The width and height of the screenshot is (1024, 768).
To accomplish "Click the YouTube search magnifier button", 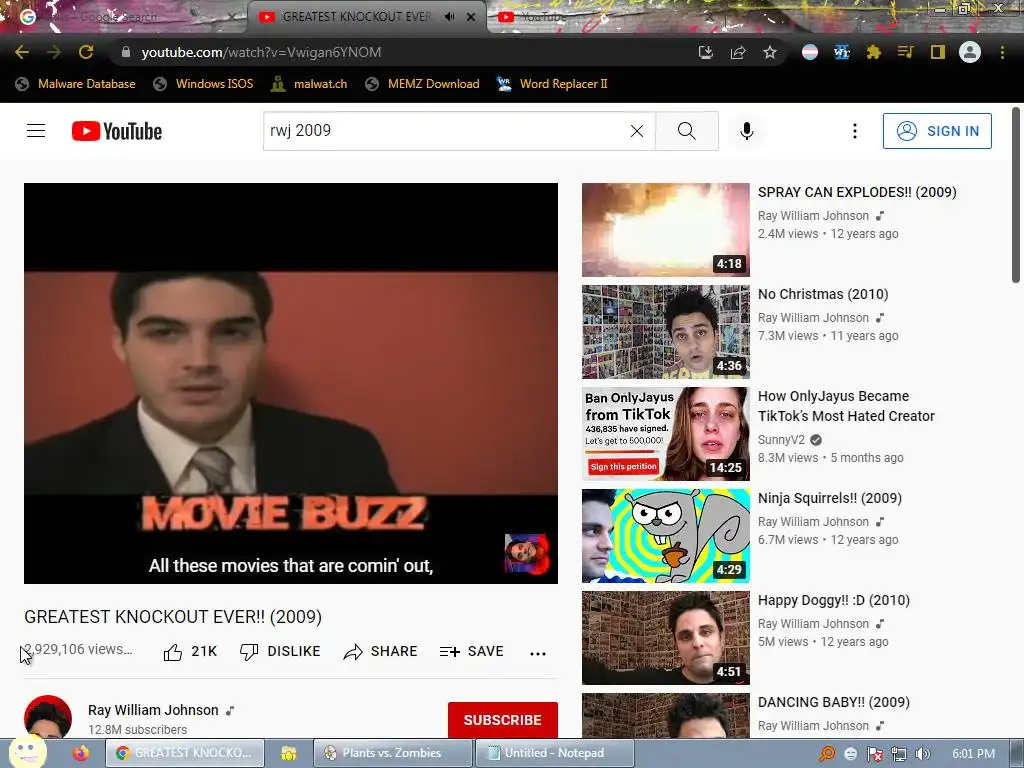I will [x=686, y=131].
